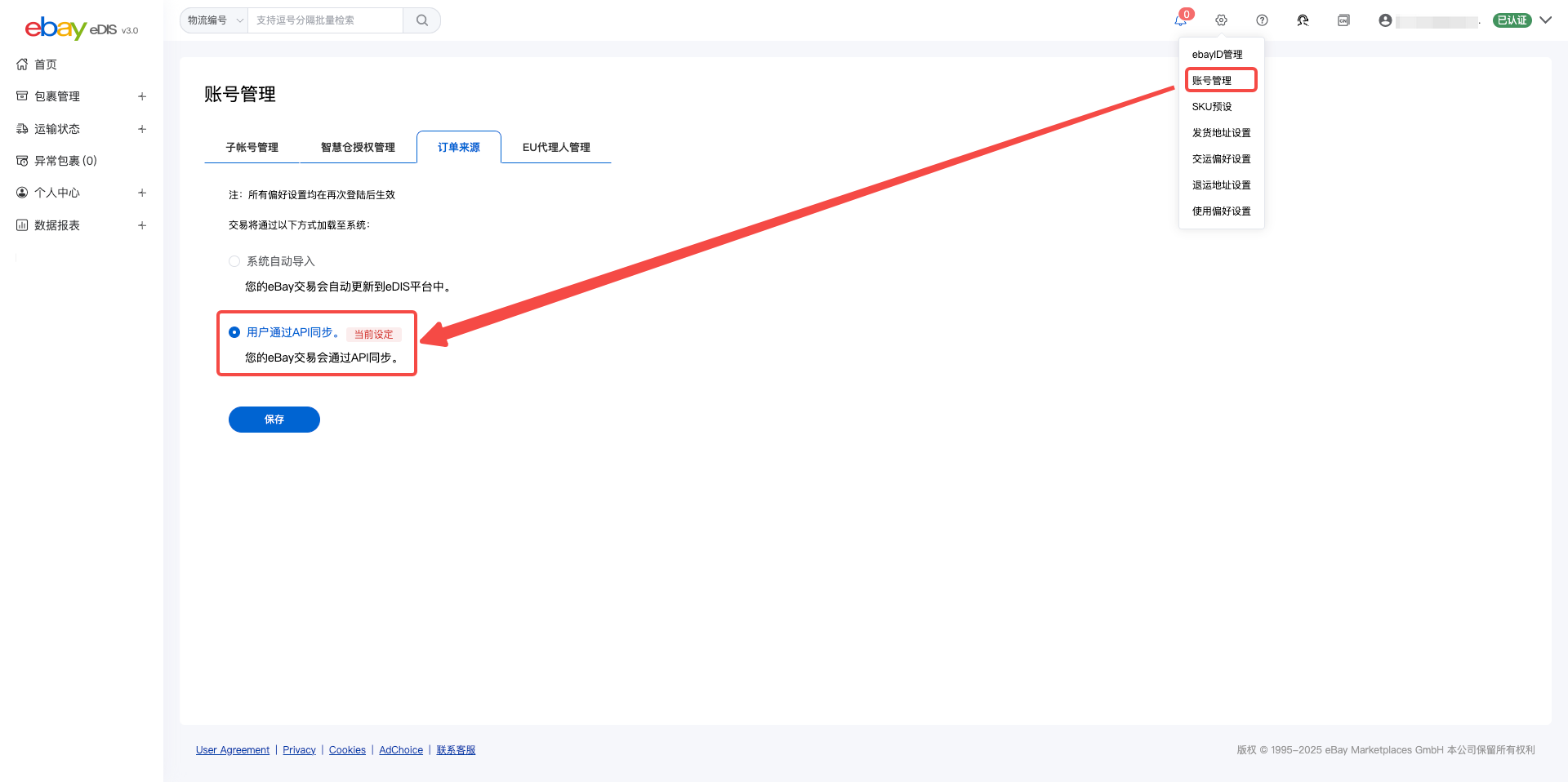
Task: Click the settings gear icon
Action: tap(1221, 20)
